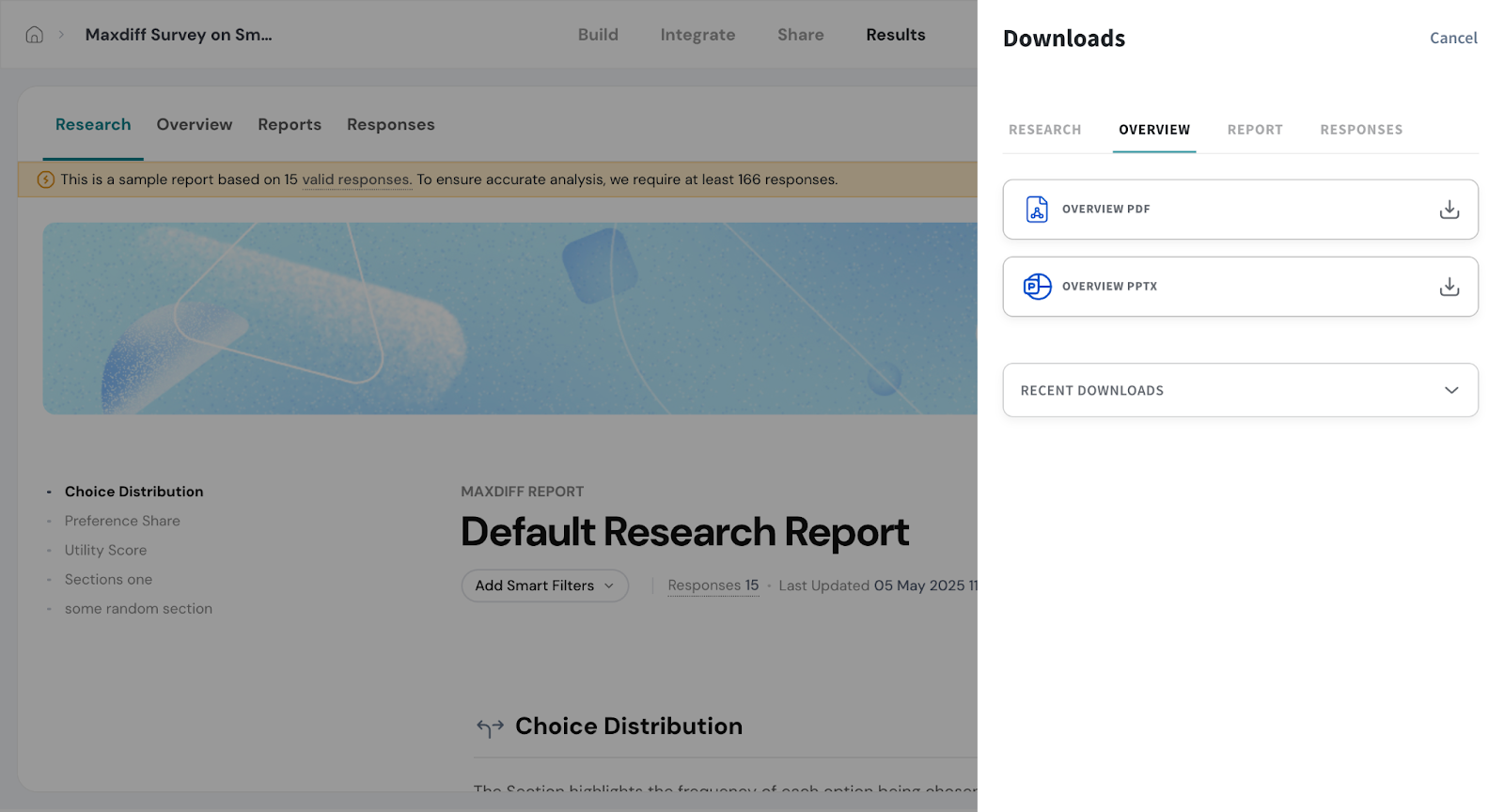Click the report banner image
1504x812 pixels.
pos(509,319)
